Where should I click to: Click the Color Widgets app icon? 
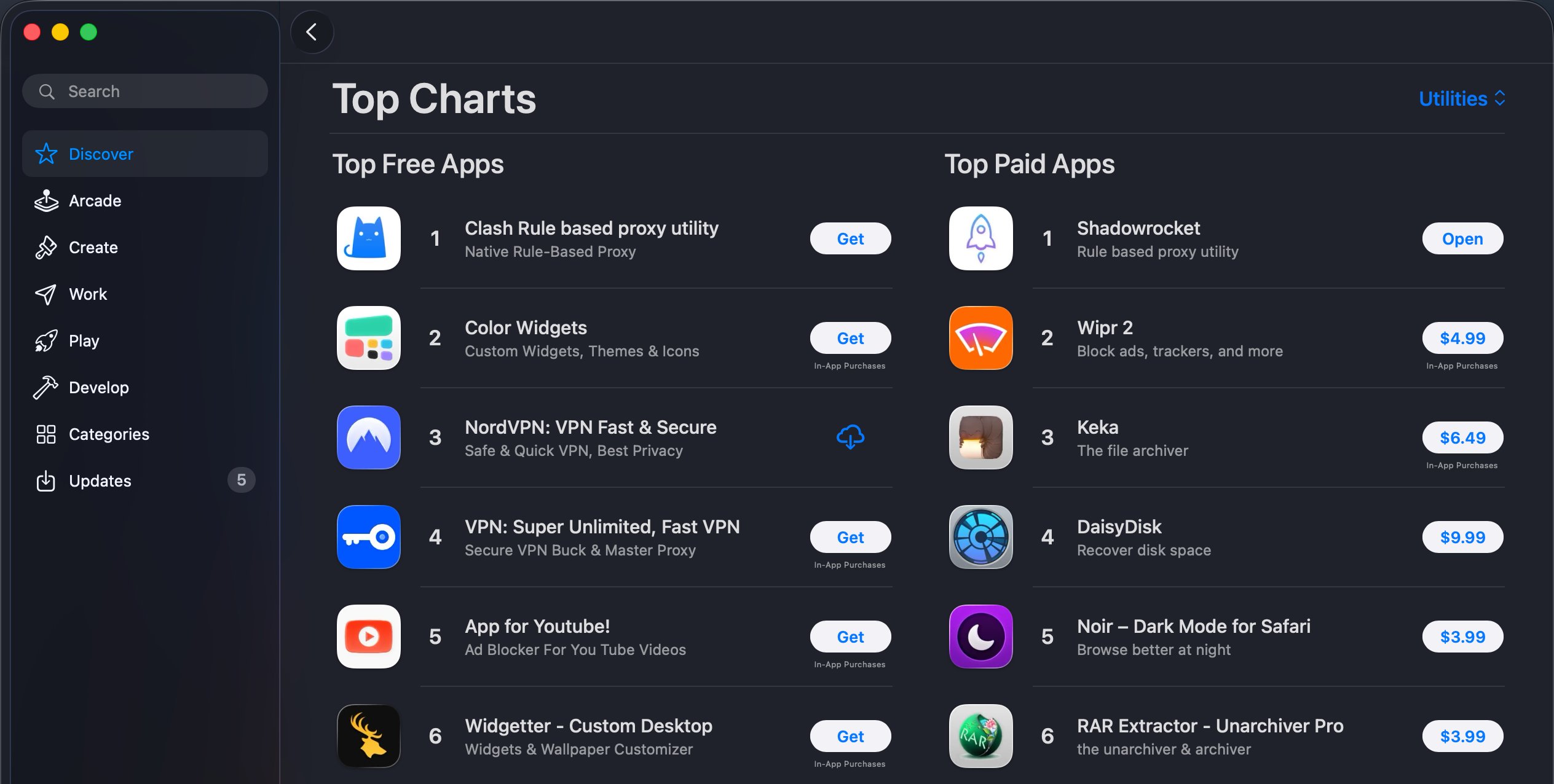[368, 338]
